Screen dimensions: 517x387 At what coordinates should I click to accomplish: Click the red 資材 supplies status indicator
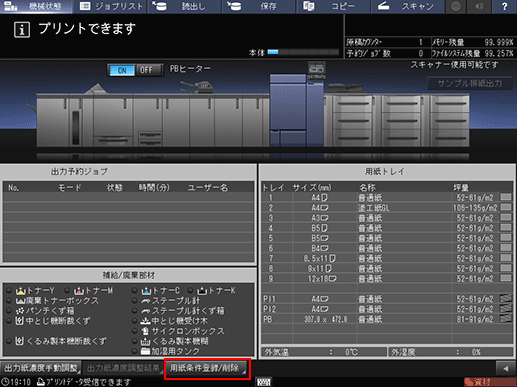pos(489,382)
